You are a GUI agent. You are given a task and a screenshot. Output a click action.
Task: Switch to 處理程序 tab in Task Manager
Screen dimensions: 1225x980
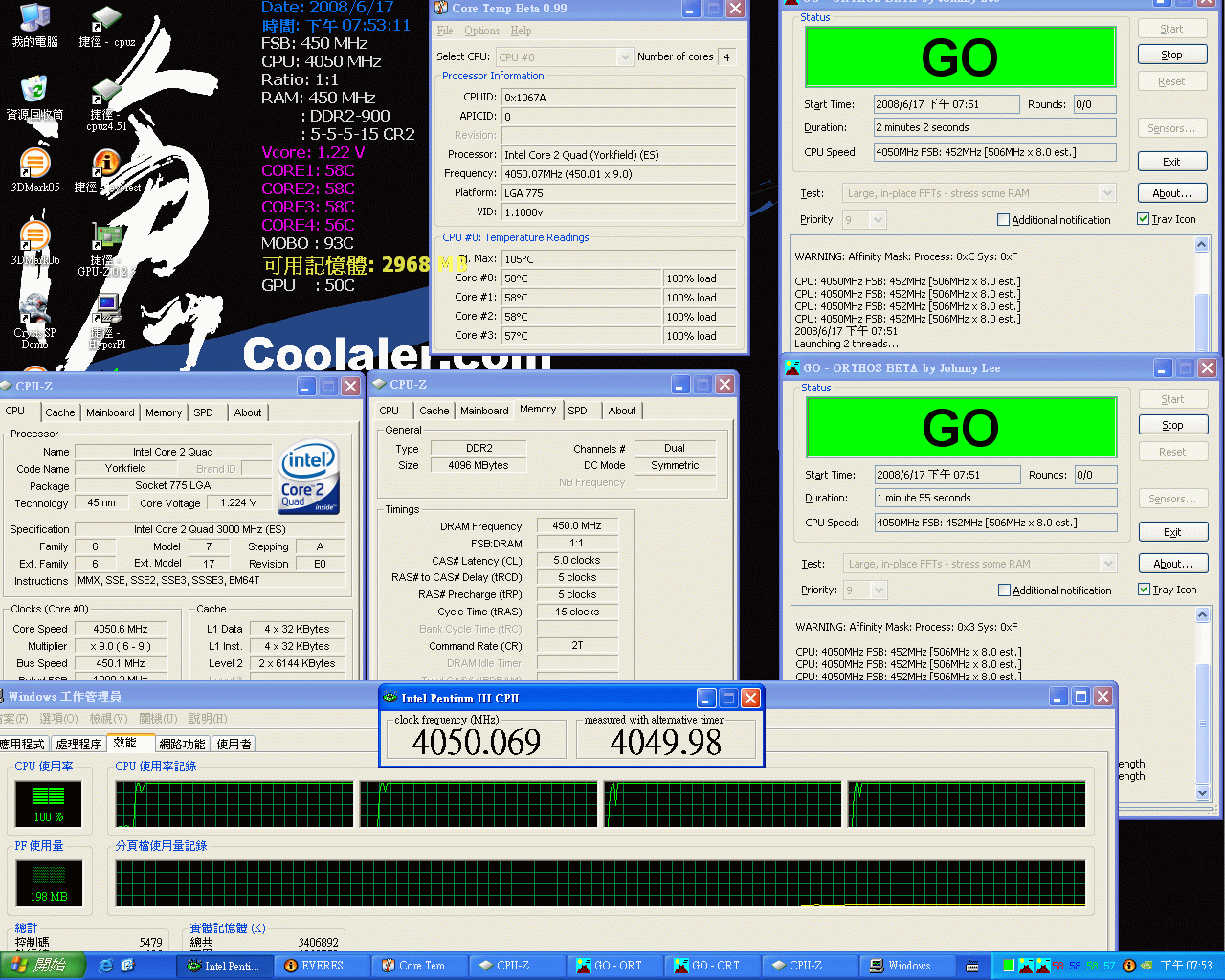tap(78, 744)
